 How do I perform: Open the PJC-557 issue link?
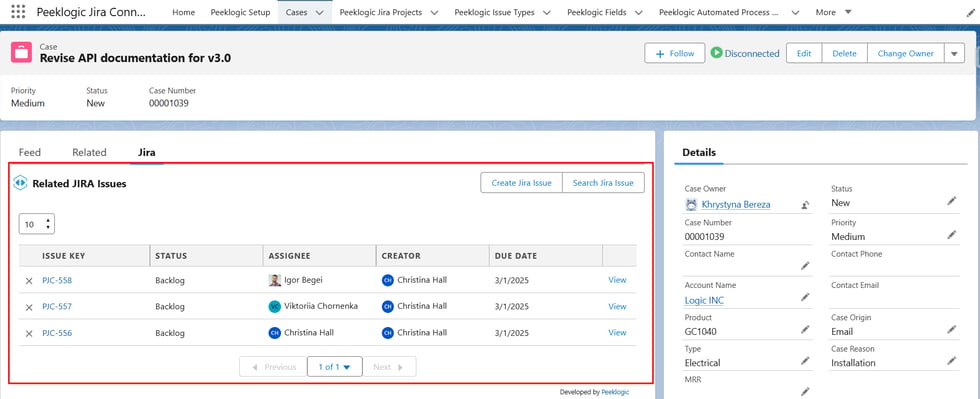[x=57, y=306]
